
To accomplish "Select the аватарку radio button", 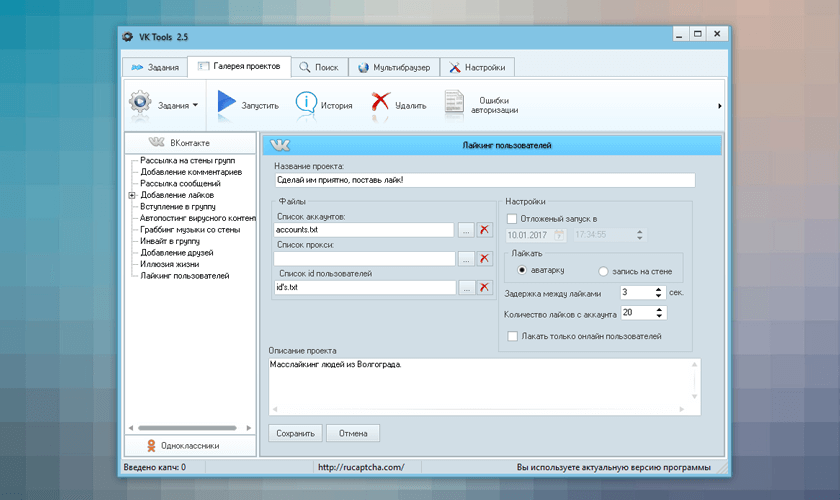I will point(522,270).
